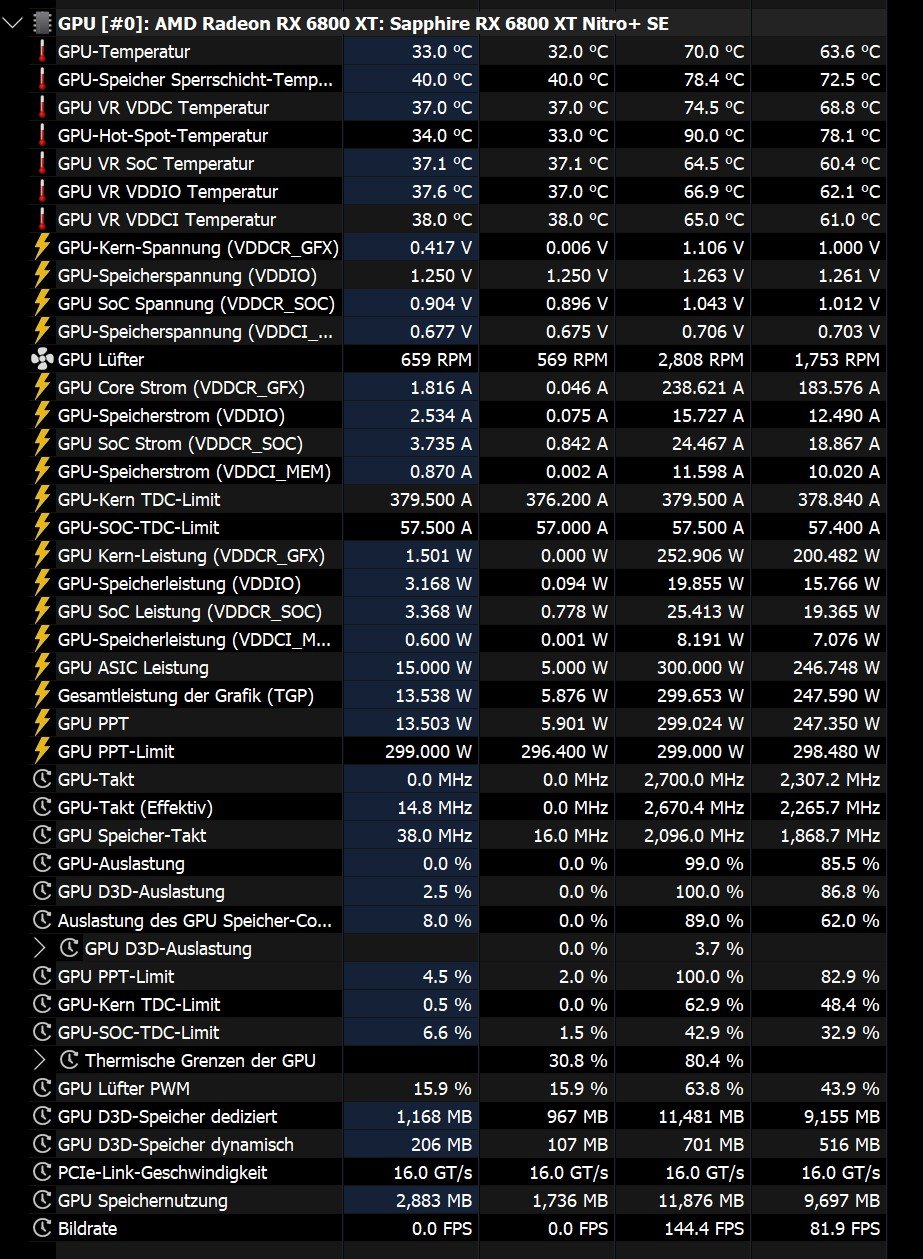Click clock icon beside GPU-Auslastung

pyautogui.click(x=42, y=863)
